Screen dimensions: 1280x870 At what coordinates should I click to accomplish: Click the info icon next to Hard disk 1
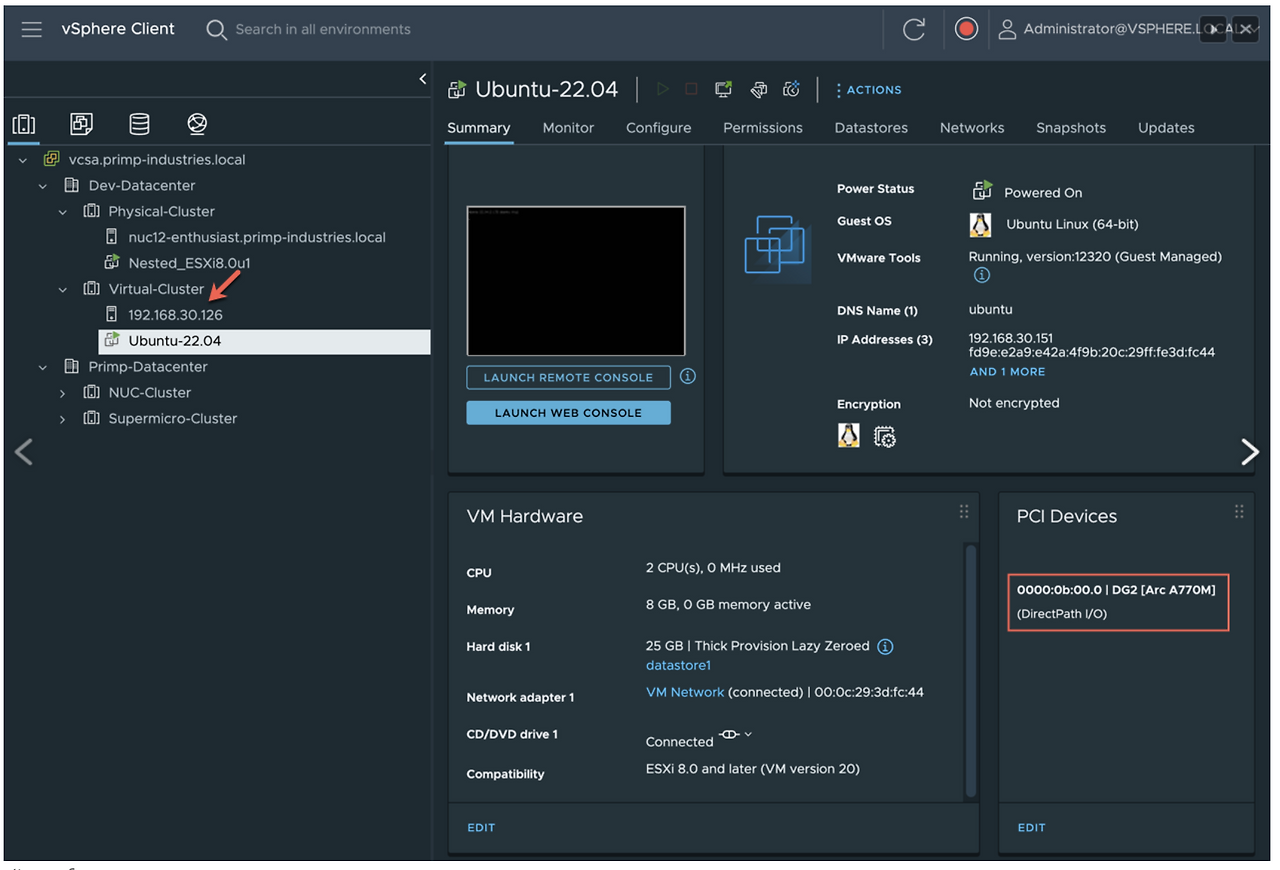click(x=885, y=647)
